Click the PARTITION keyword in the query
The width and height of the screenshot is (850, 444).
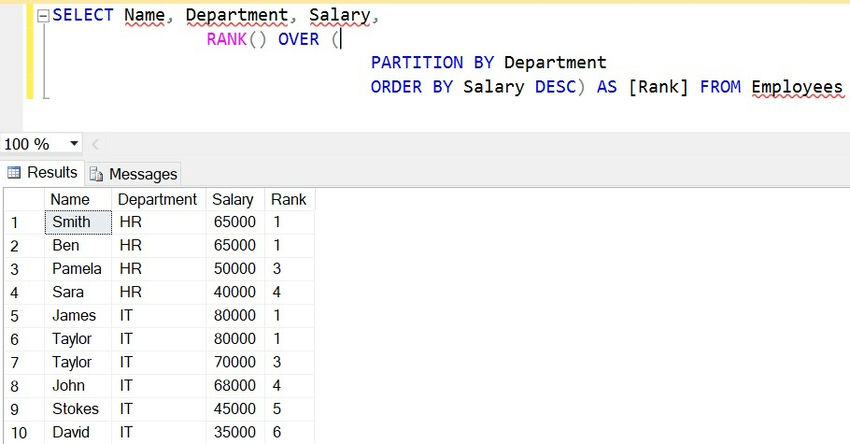(x=417, y=62)
